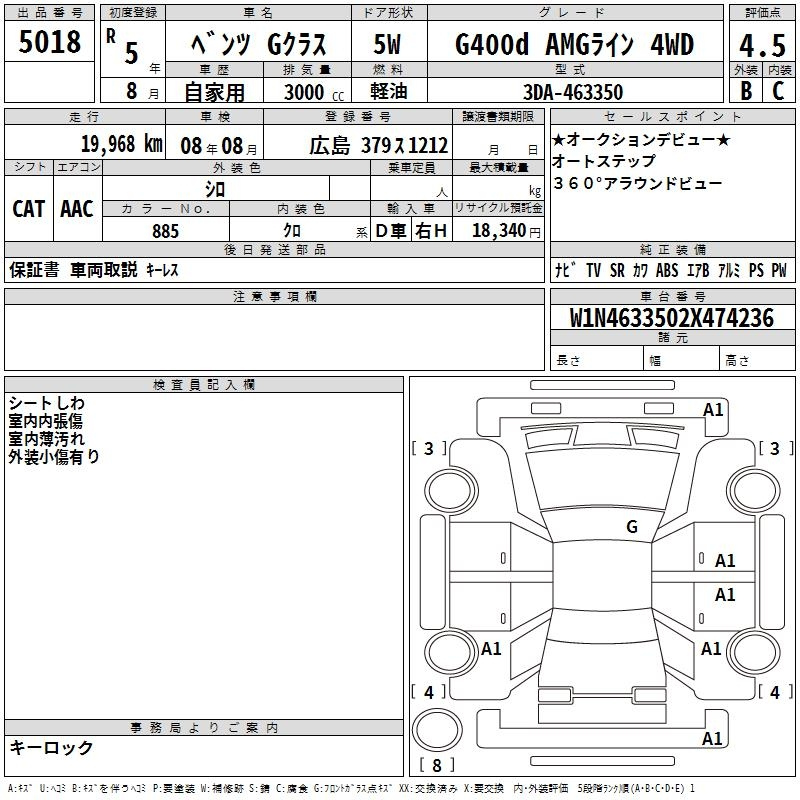Select model code 3DA-463350
Viewport: 800px width, 800px height.
pos(573,92)
